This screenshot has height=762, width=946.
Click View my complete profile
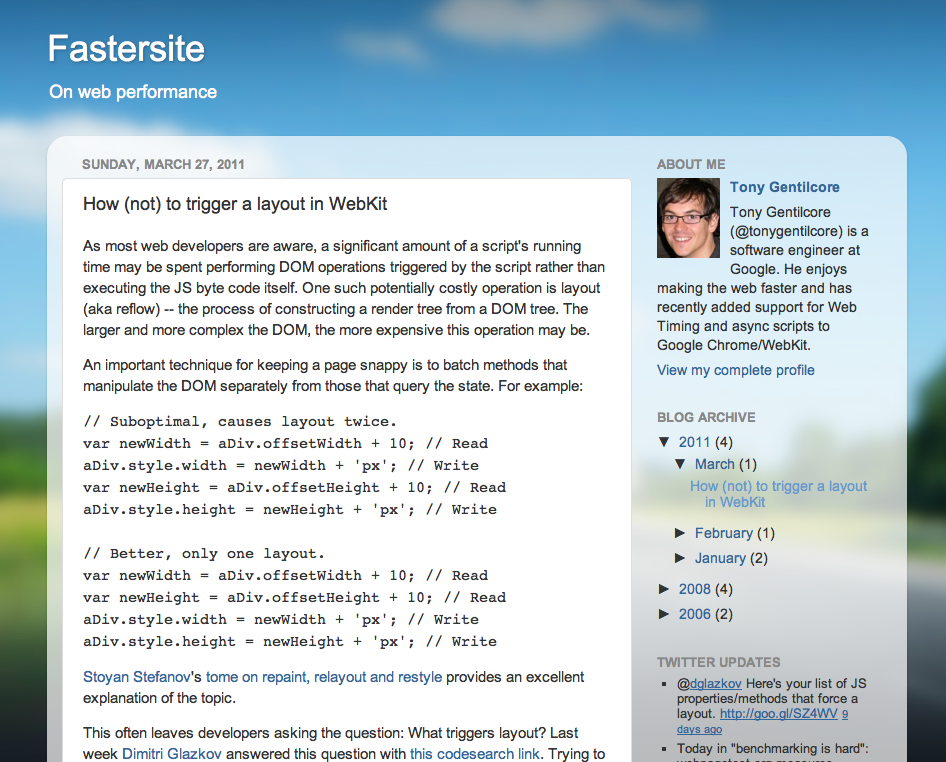(x=735, y=370)
